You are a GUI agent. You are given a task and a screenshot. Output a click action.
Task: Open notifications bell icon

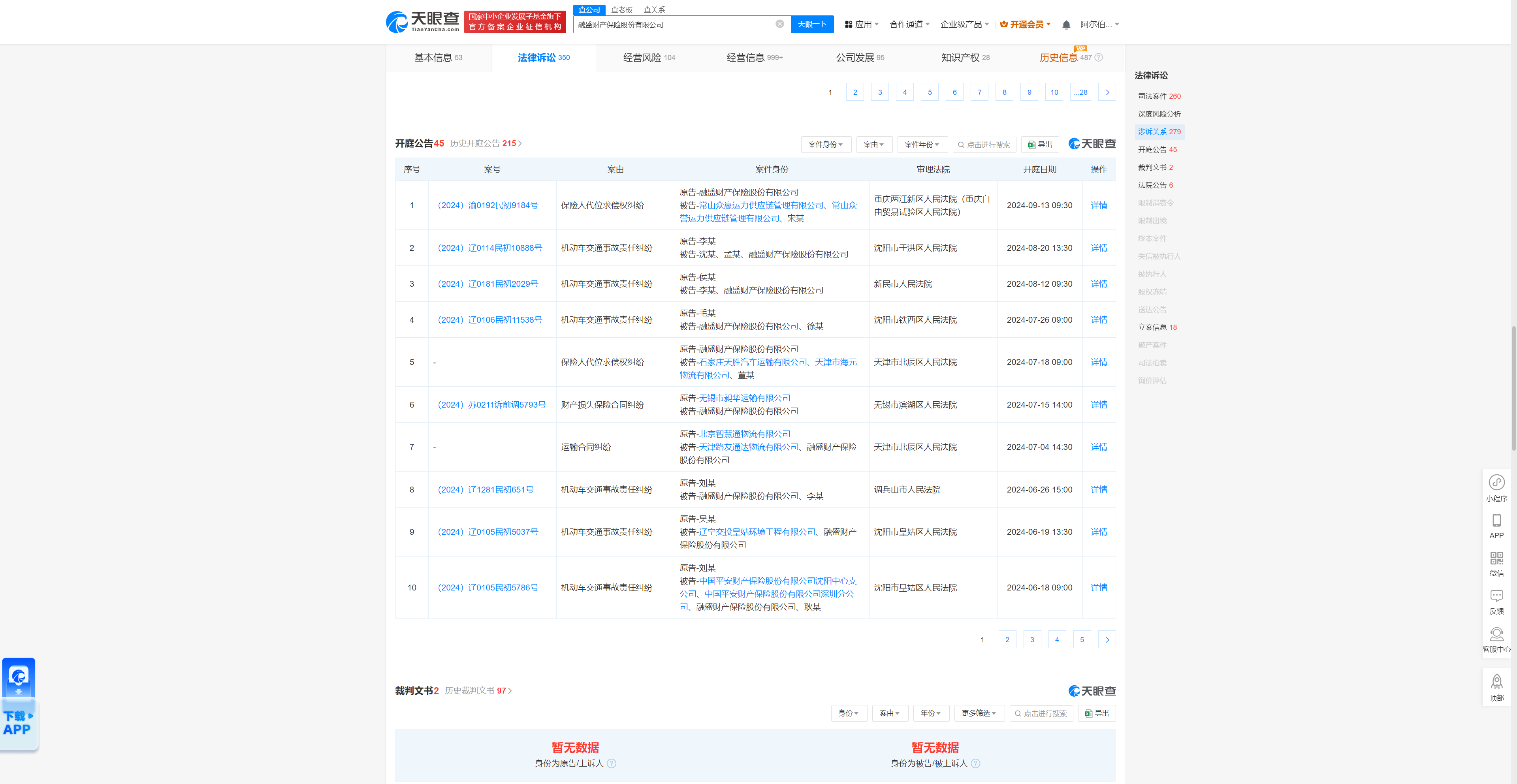(1066, 25)
